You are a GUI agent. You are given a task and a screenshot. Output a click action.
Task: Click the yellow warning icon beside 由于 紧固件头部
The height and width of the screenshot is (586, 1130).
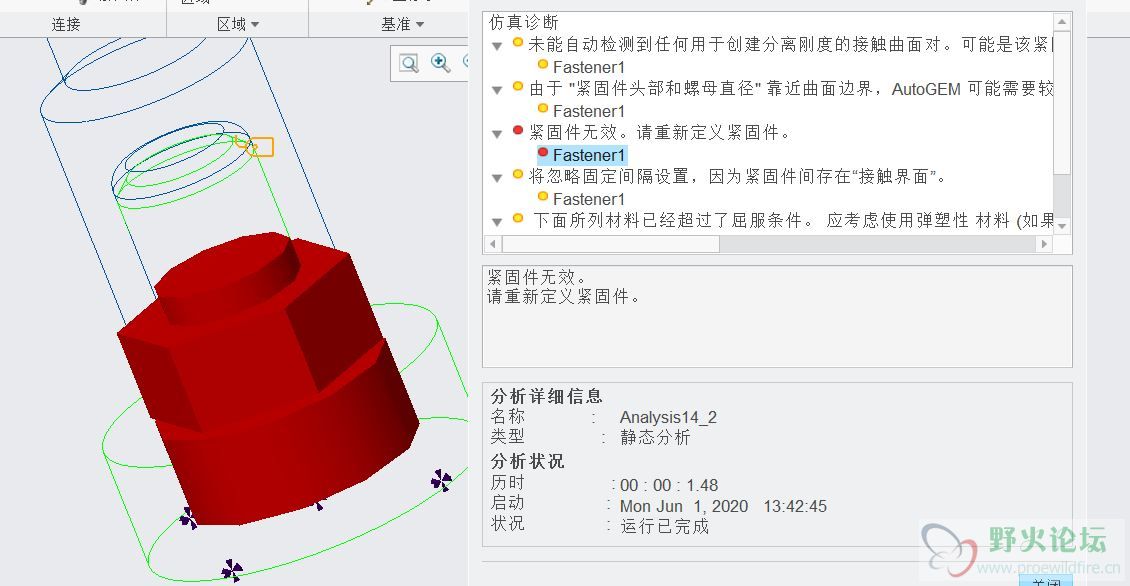click(x=517, y=86)
